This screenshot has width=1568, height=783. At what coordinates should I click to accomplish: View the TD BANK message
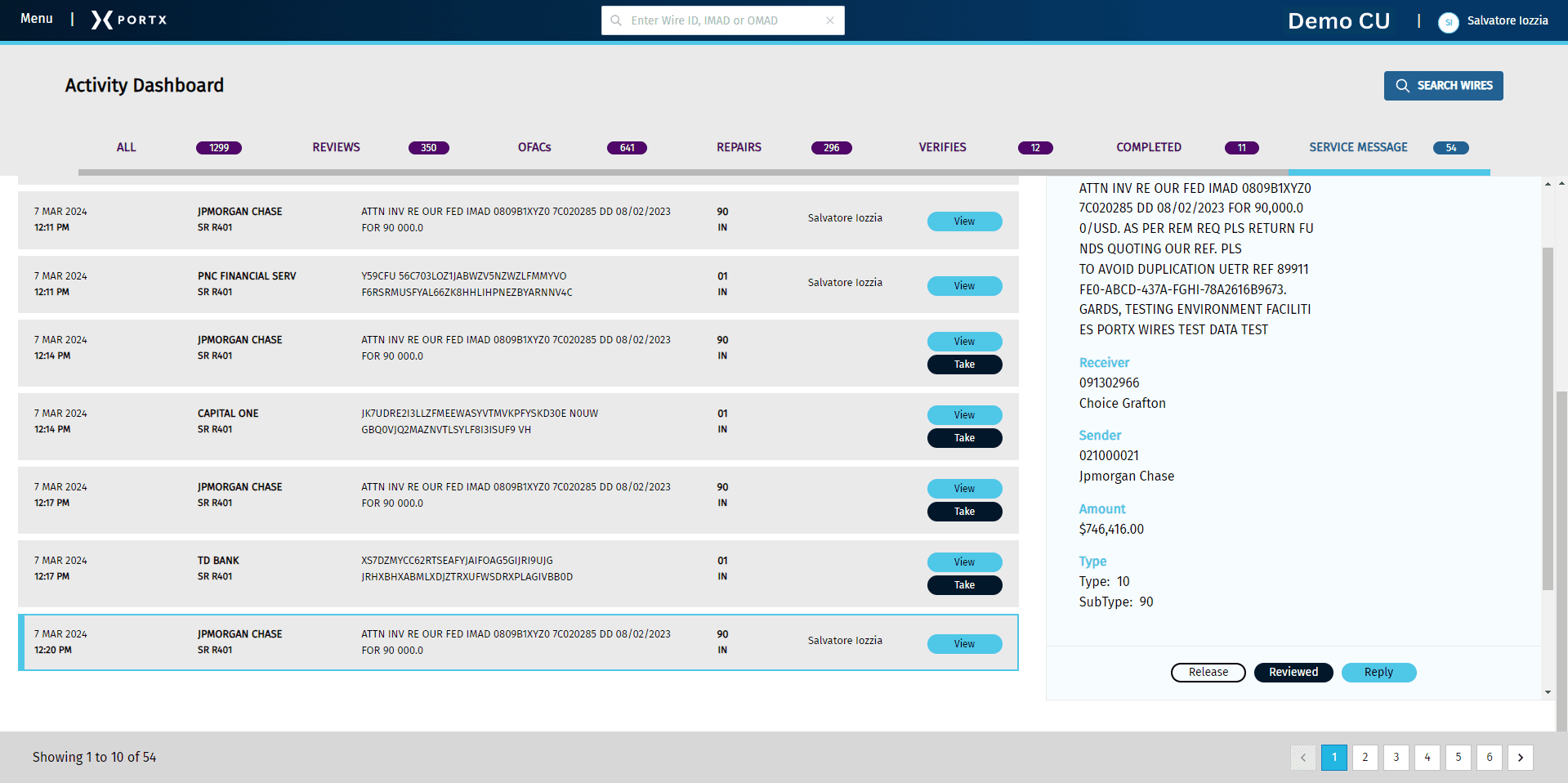click(x=964, y=562)
